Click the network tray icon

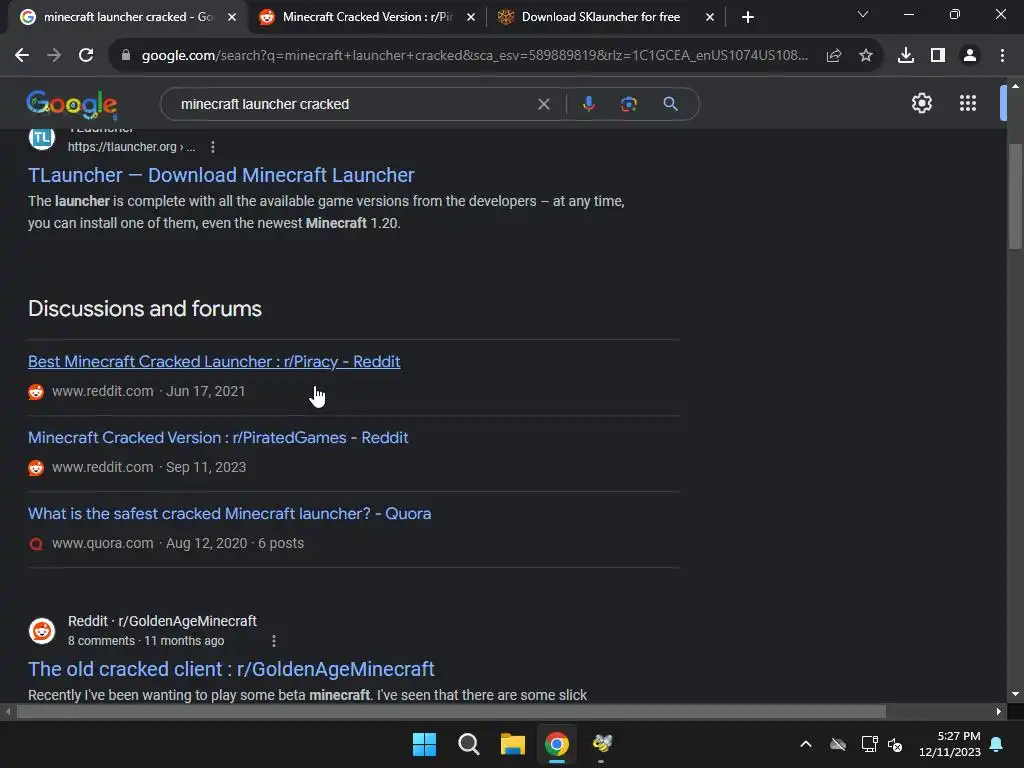pyautogui.click(x=869, y=744)
